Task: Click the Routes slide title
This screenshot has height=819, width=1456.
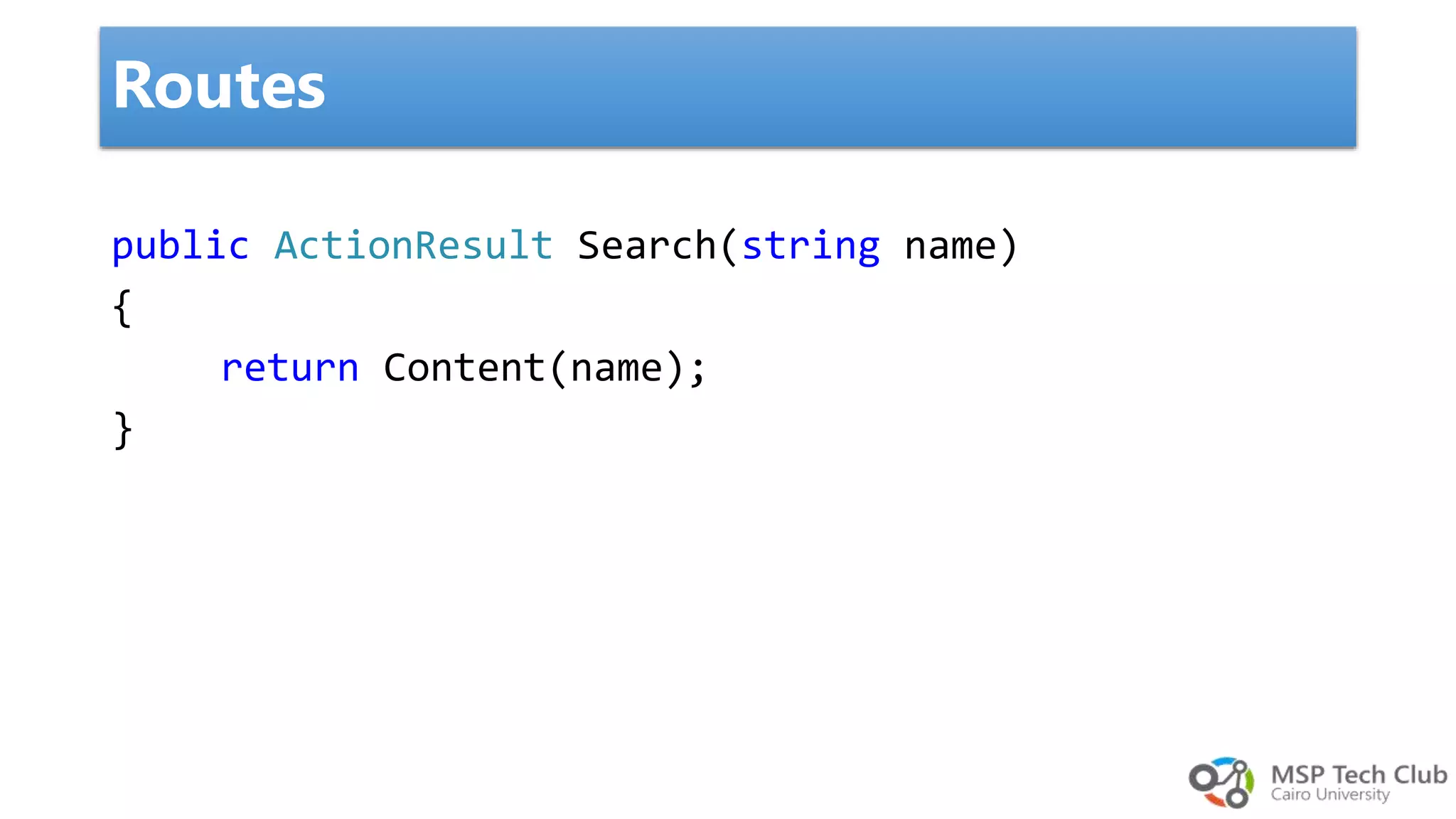Action: 219,86
